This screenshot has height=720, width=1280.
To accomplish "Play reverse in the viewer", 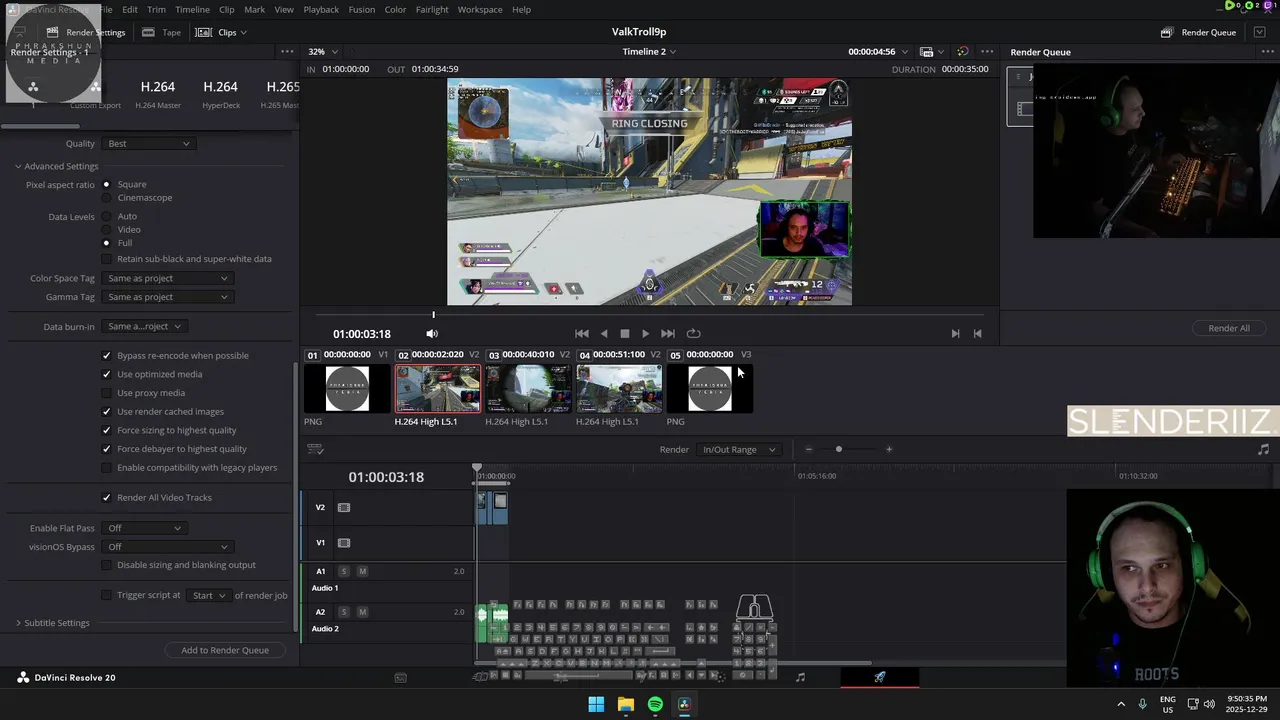I will pos(603,334).
